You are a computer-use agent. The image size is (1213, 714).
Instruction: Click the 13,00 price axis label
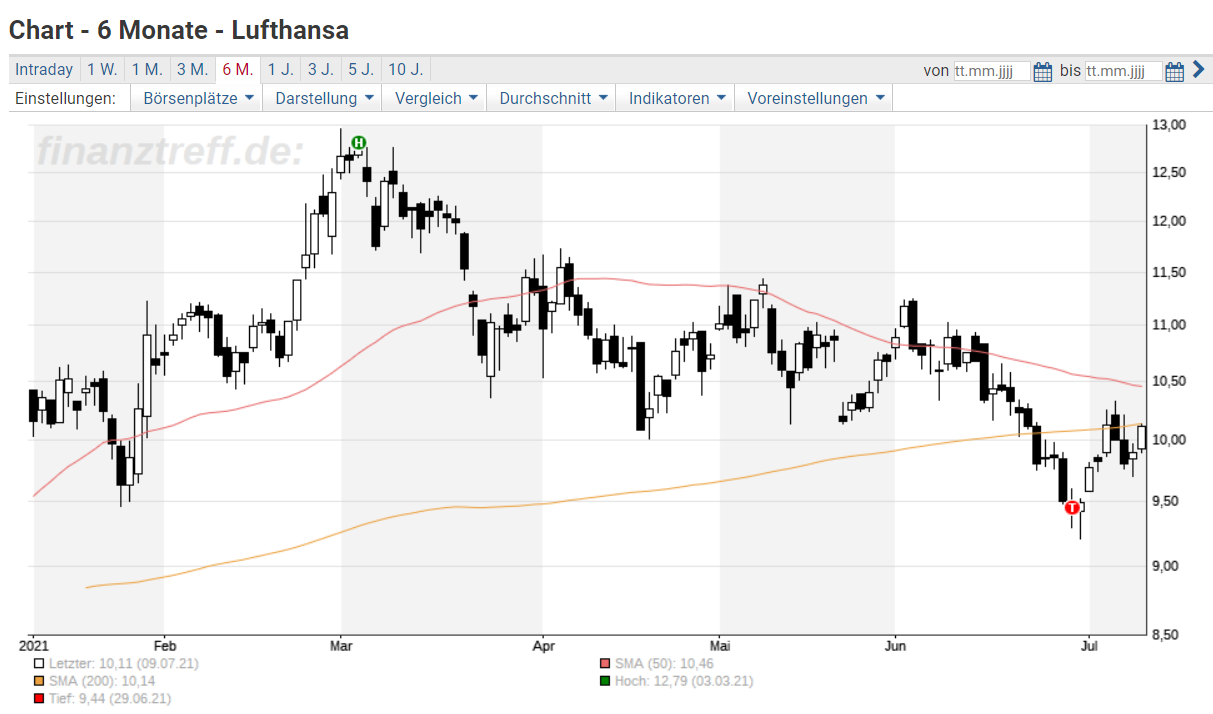pyautogui.click(x=1169, y=125)
